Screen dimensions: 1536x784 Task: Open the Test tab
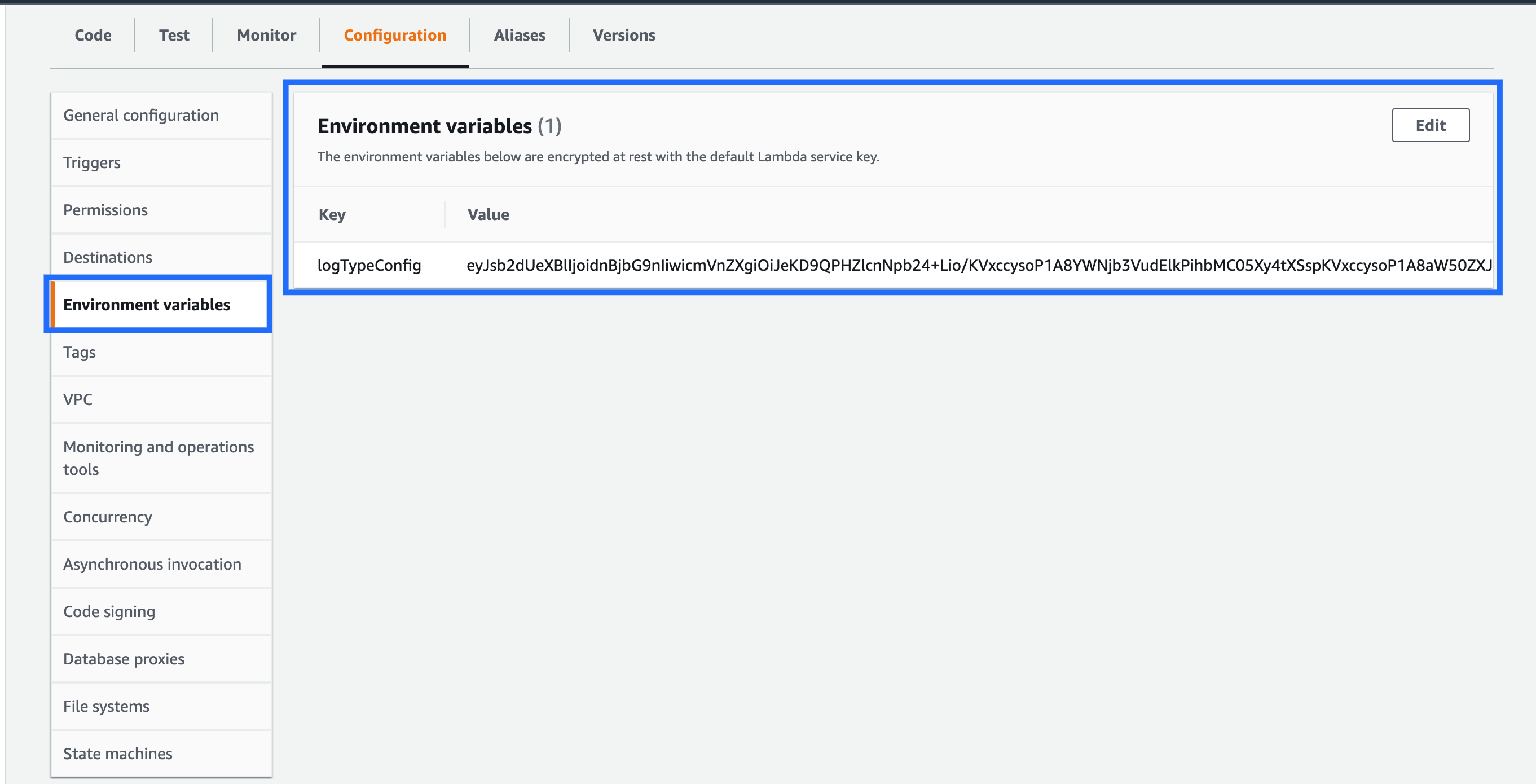[174, 35]
